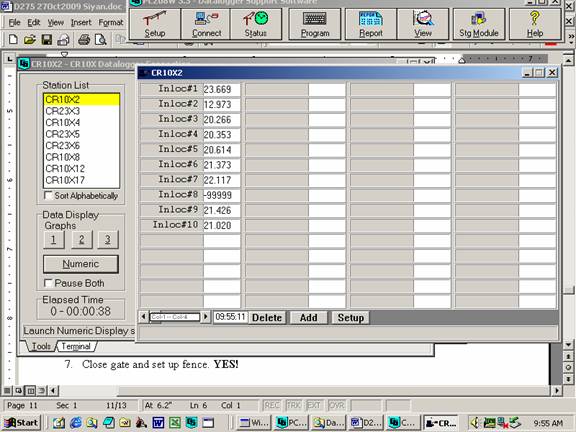
Task: Select CR10X12 in Station List
Action: point(81,169)
